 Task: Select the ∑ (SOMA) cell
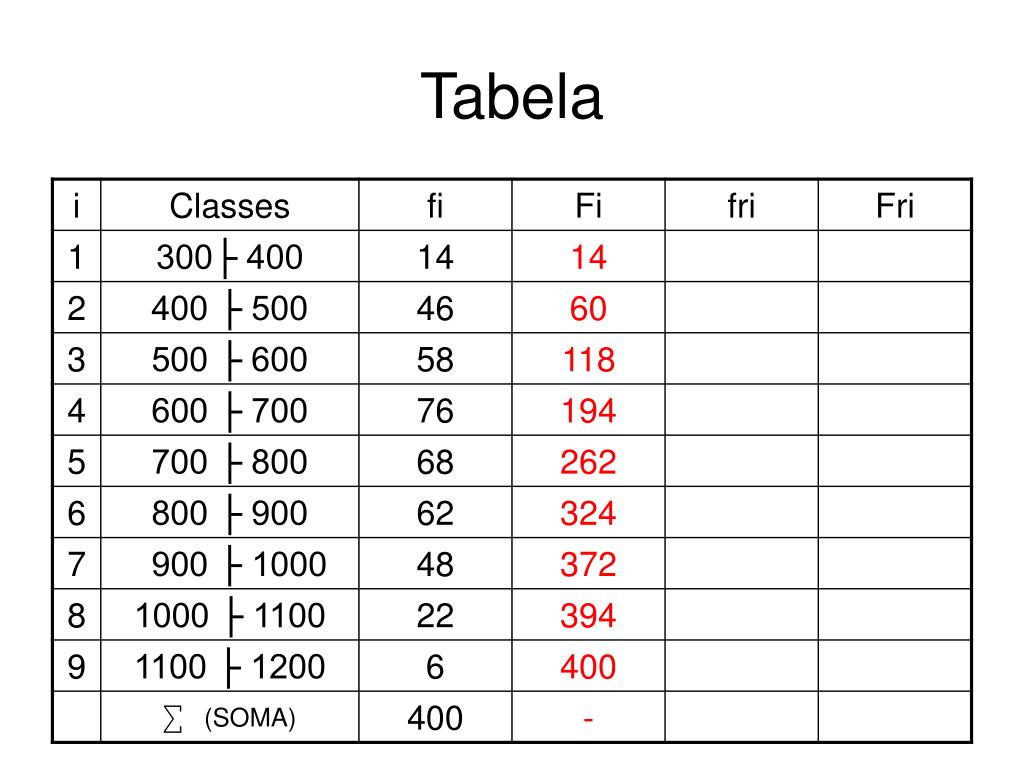(x=229, y=718)
